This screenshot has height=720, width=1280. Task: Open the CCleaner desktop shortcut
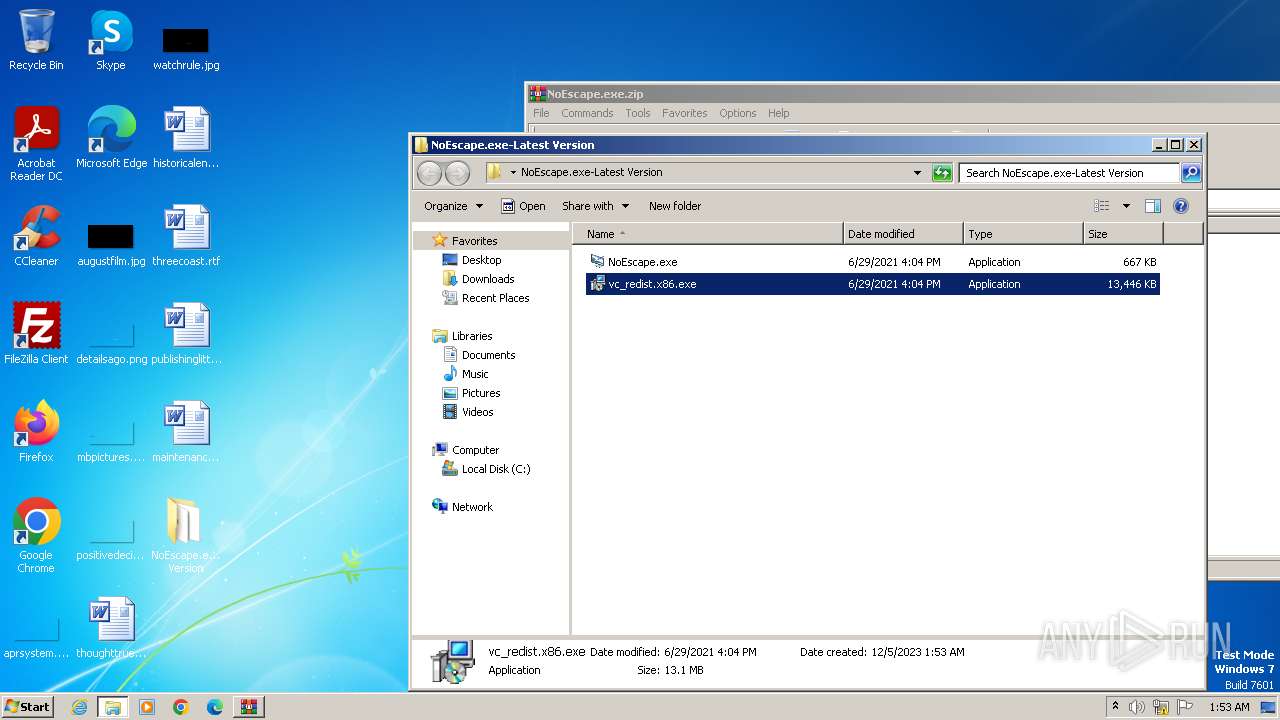(x=36, y=236)
